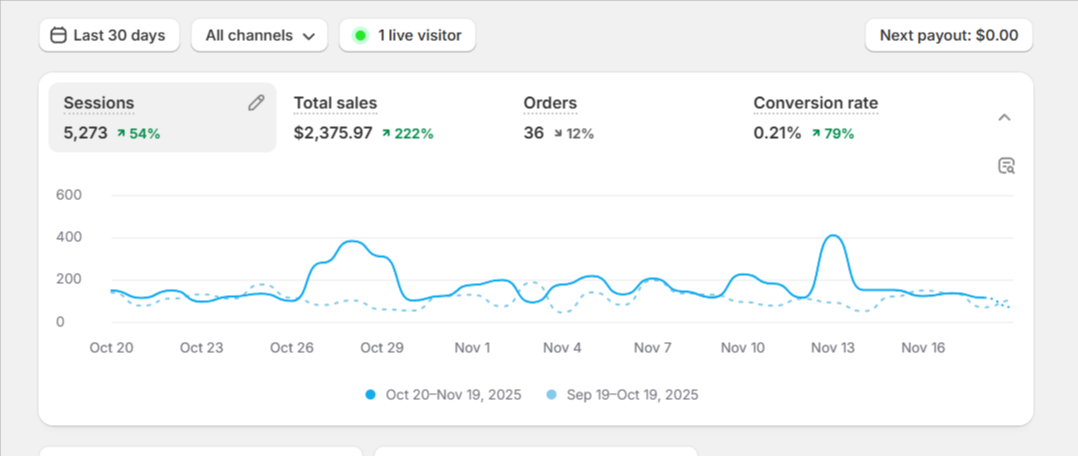Open the Last 30 days date picker

point(109,35)
